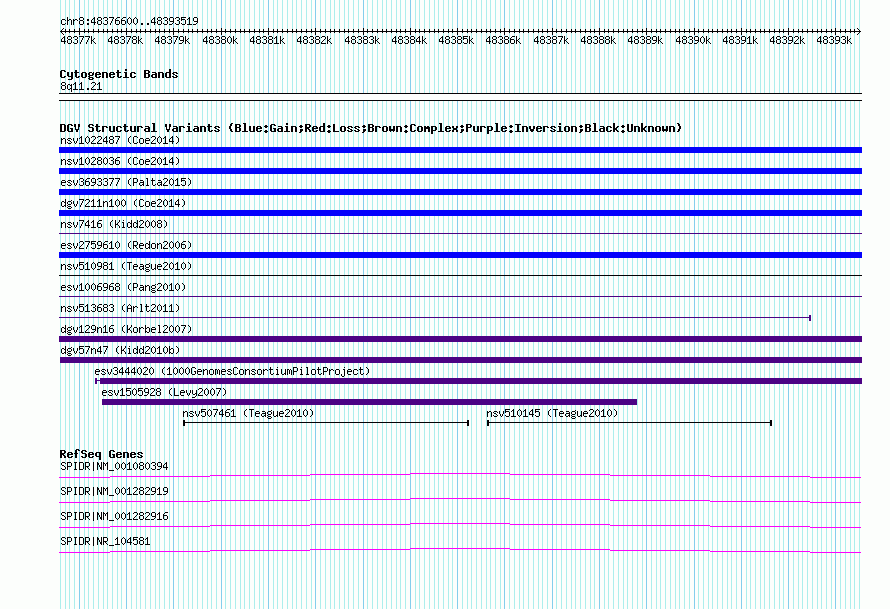Click ruler tick label 48377k
This screenshot has height=609, width=890.
click(x=78, y=40)
